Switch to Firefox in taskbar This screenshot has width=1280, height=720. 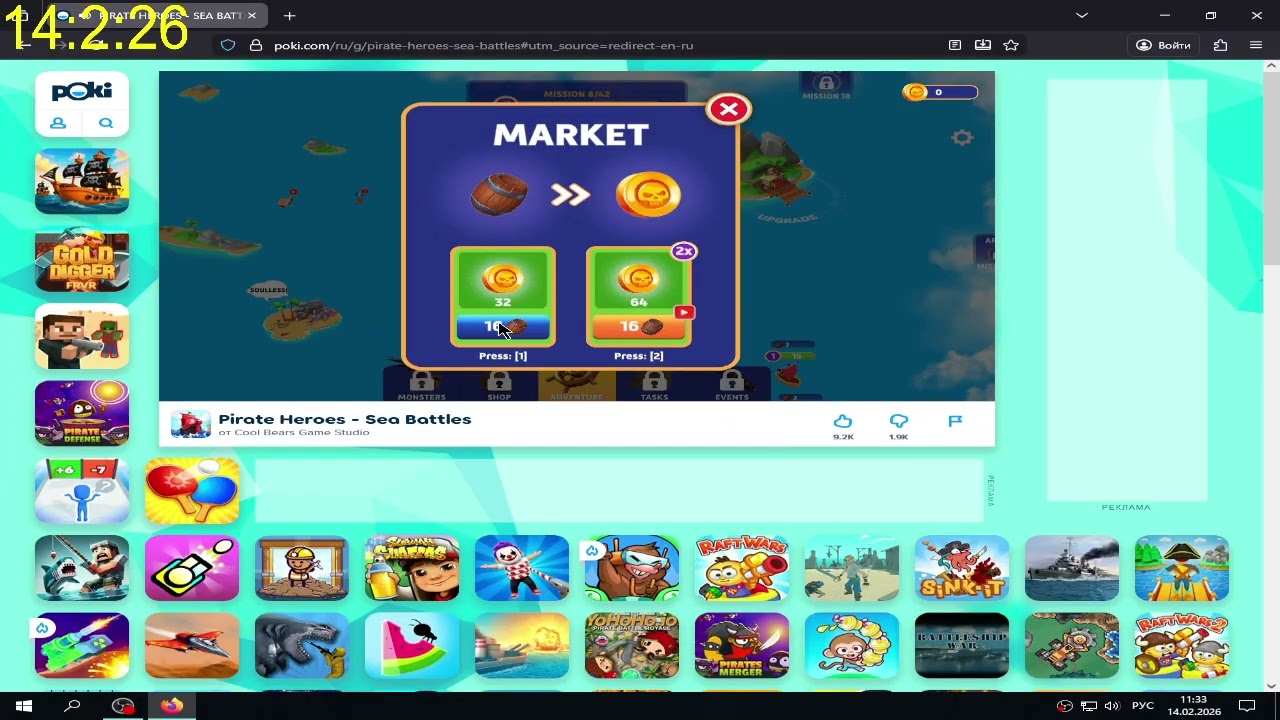[172, 706]
